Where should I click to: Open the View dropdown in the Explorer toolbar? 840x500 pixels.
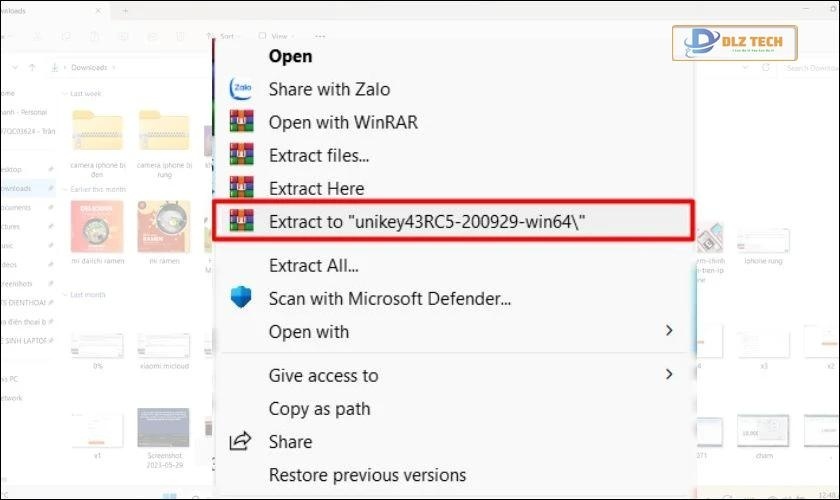coord(281,36)
